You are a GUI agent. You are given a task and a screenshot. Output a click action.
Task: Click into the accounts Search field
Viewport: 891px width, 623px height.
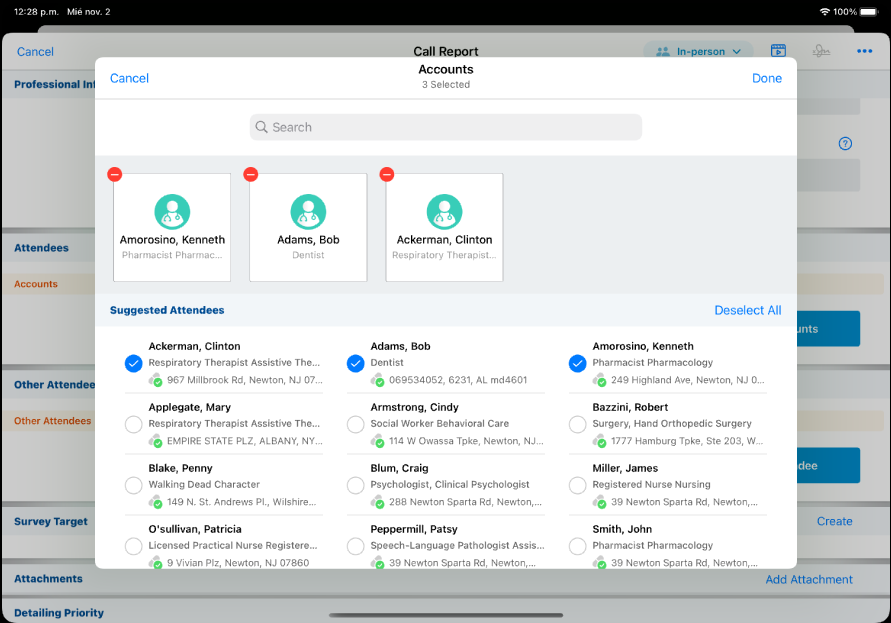click(x=445, y=127)
